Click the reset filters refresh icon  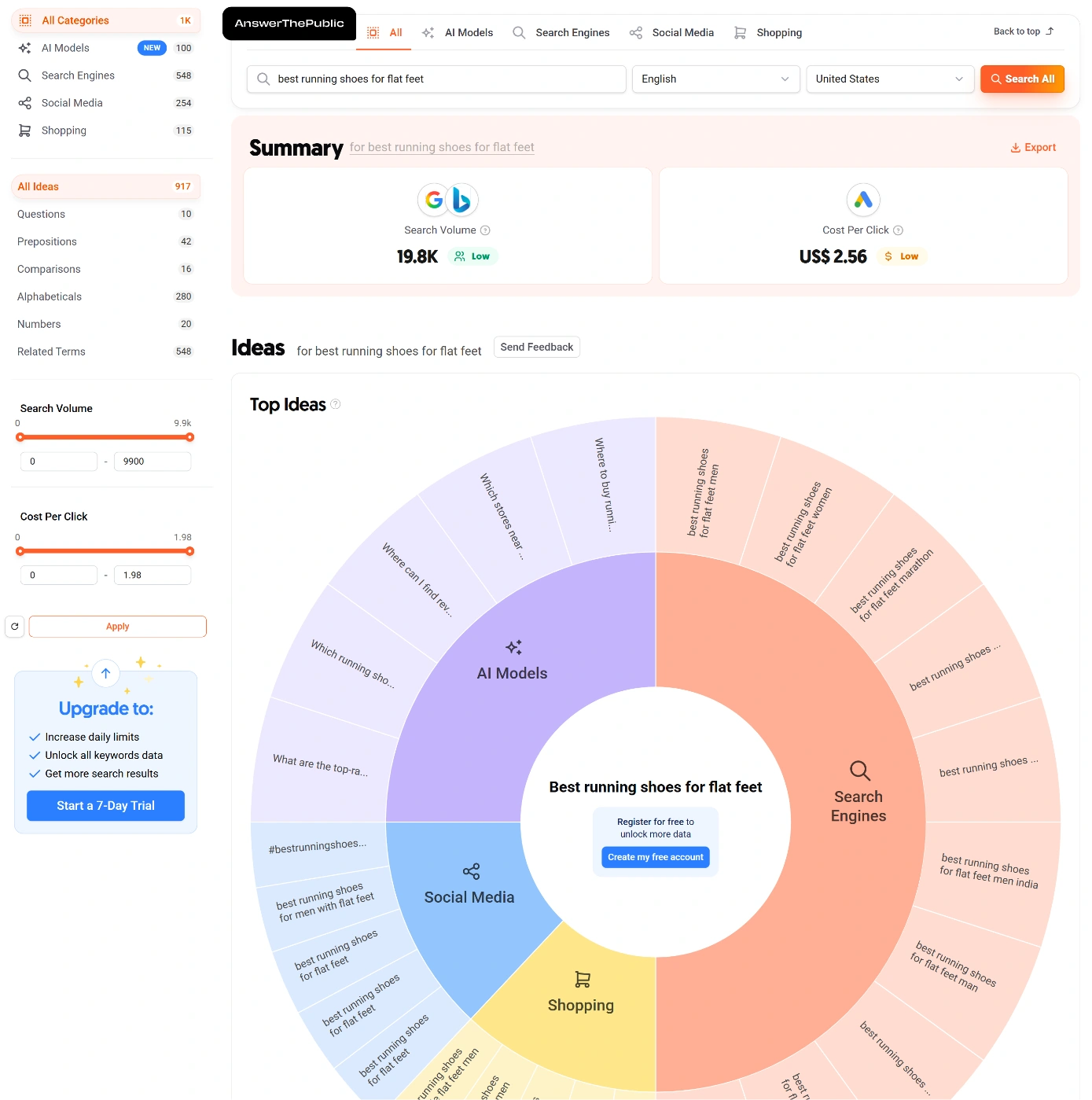pyautogui.click(x=15, y=627)
